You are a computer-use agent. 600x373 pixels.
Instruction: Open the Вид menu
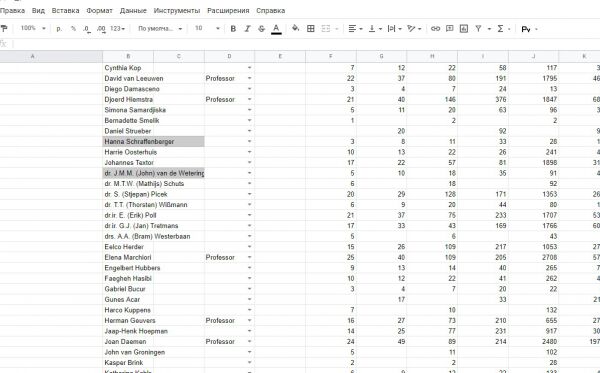(x=38, y=11)
